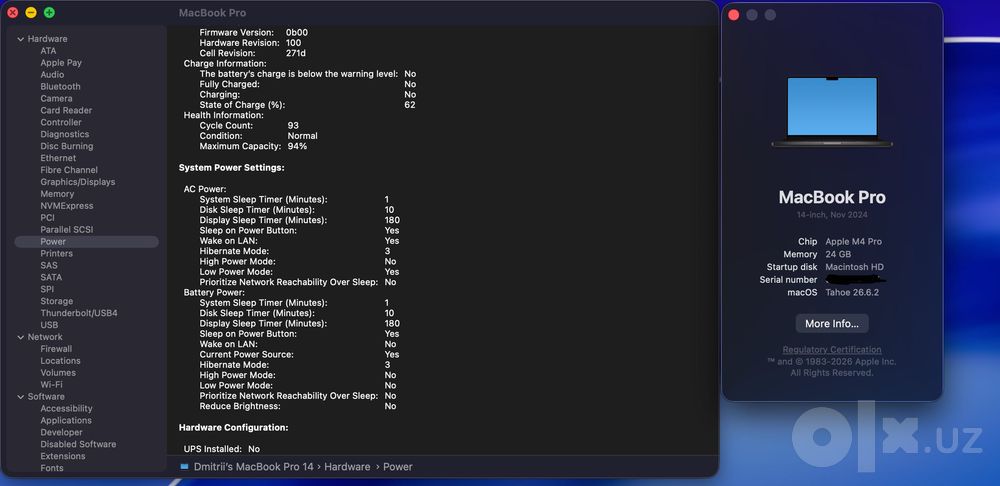The height and width of the screenshot is (486, 1000).
Task: Click the Maximum Capacity value 94%
Action: click(x=297, y=146)
